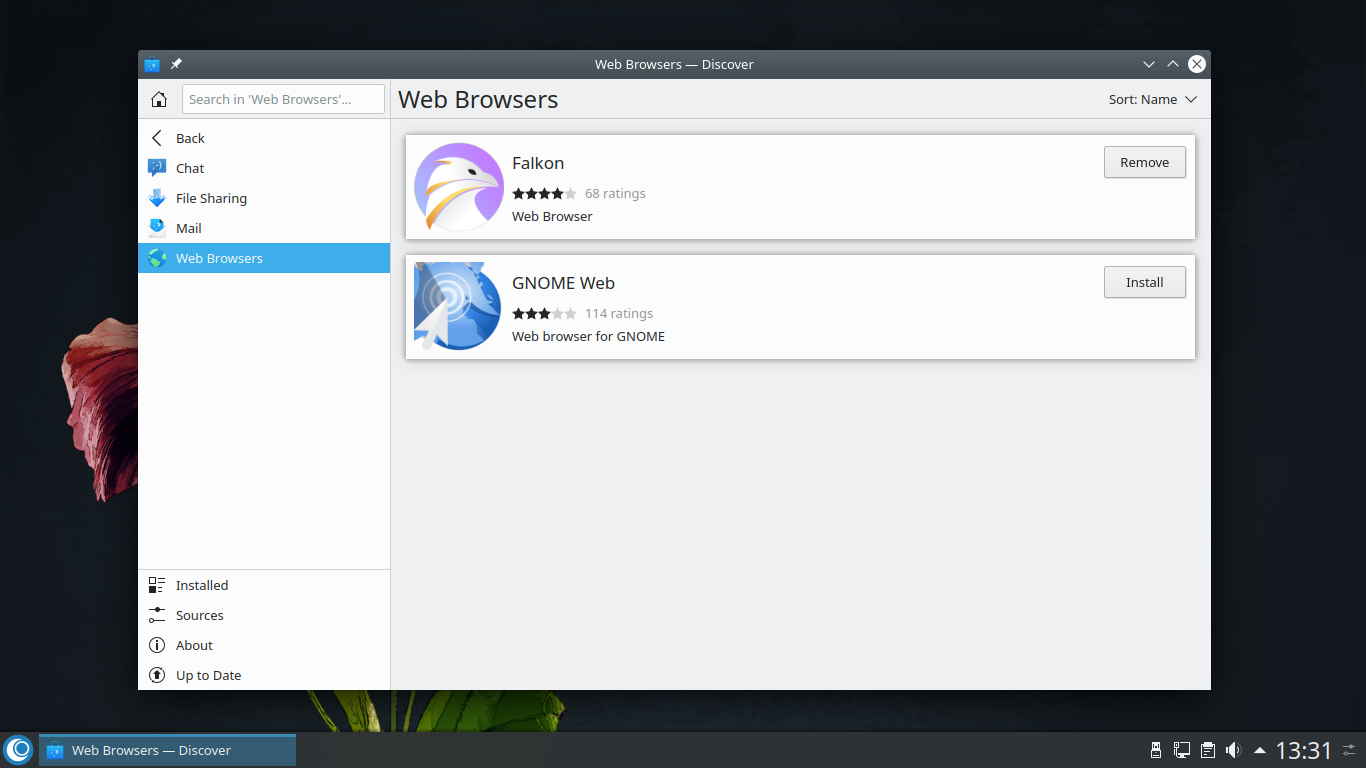Click the Chat category icon
Viewport: 1366px width, 768px height.
157,168
